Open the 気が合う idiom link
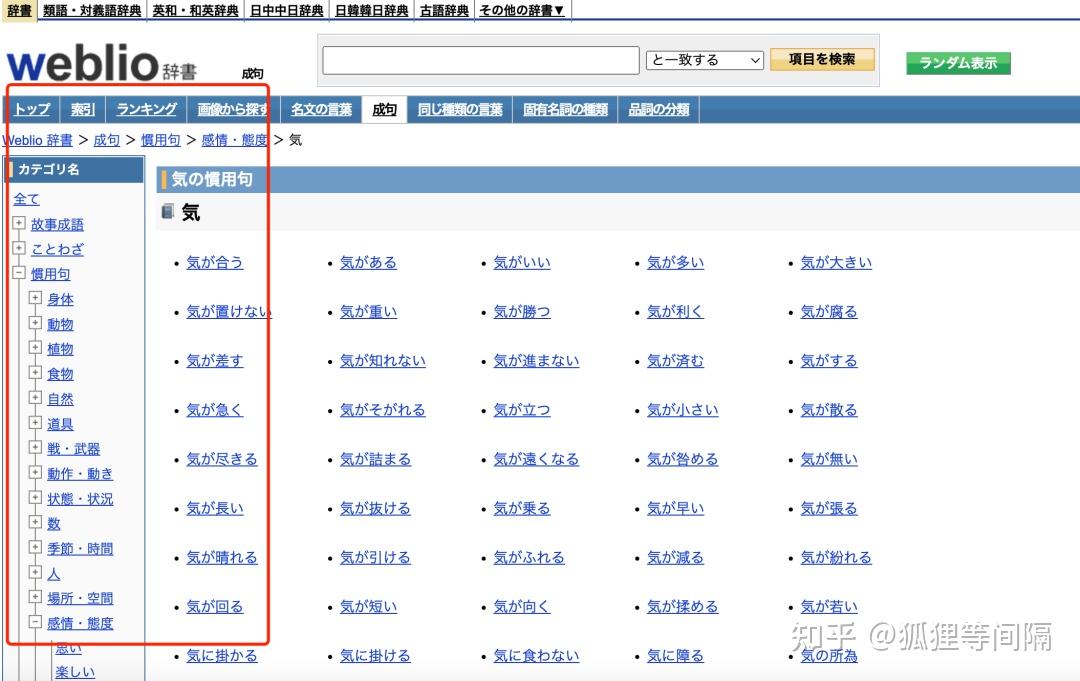 pyautogui.click(x=214, y=262)
